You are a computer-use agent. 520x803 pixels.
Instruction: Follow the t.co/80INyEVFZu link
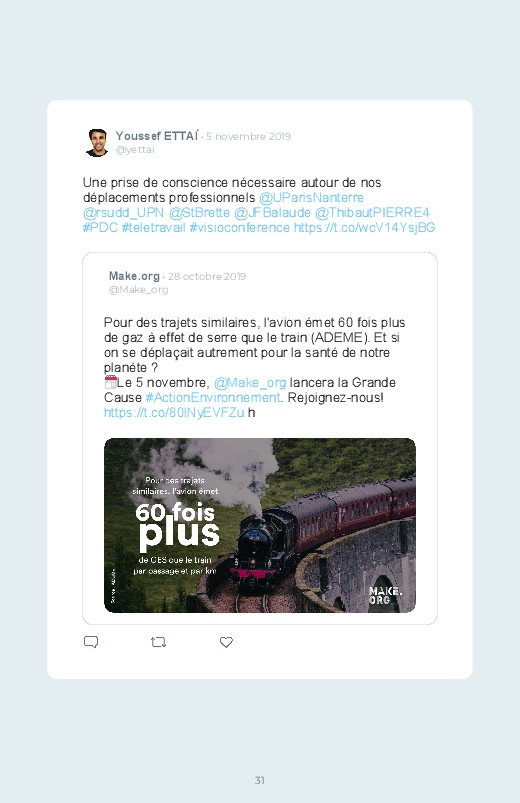174,412
